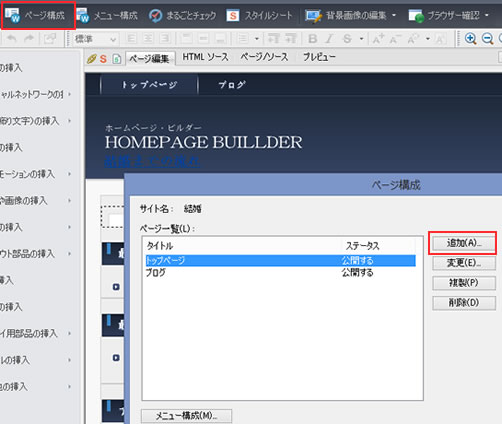Expand 背景画像の編集 dropdown arrow
502x424 pixels.
tap(394, 15)
